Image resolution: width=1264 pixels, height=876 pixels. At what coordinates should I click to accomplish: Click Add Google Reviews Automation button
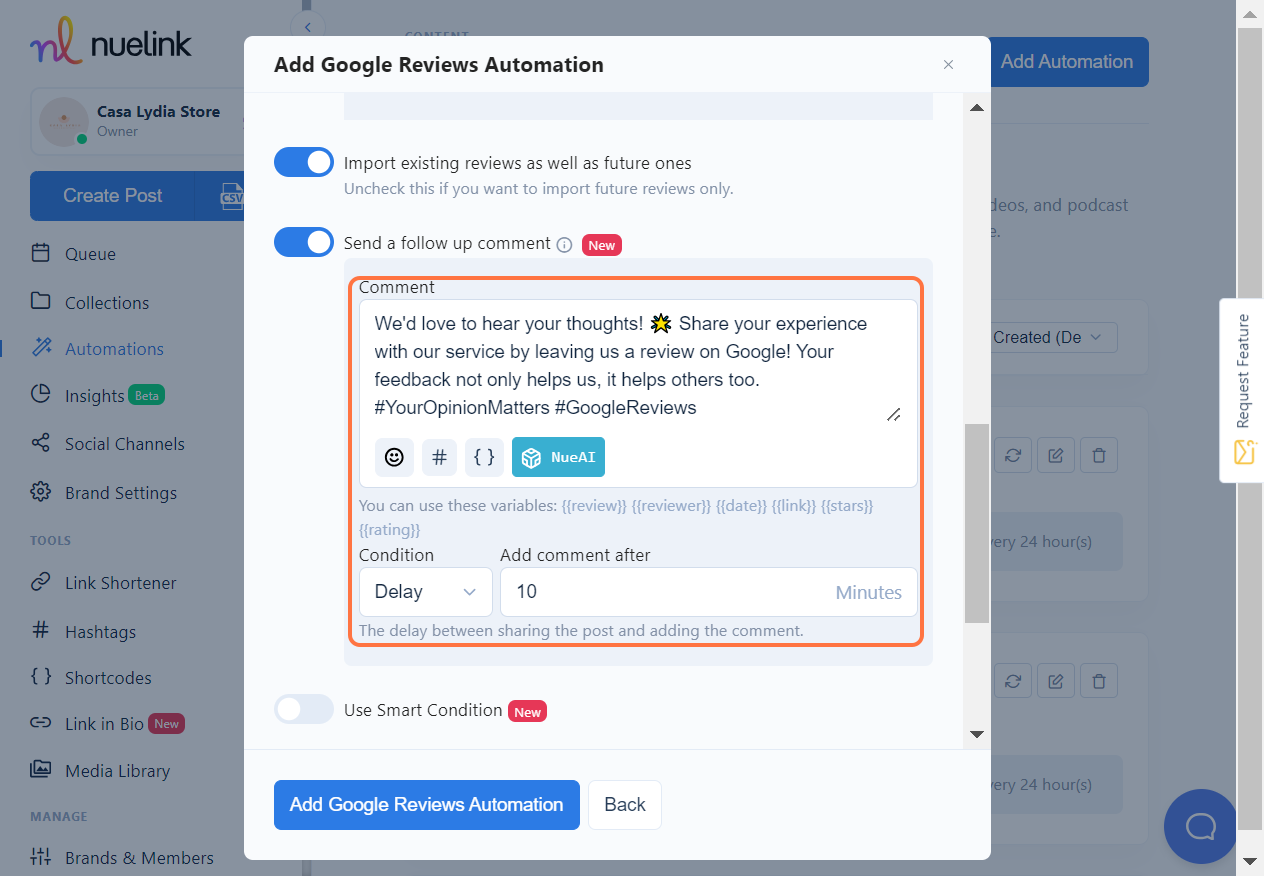point(427,805)
